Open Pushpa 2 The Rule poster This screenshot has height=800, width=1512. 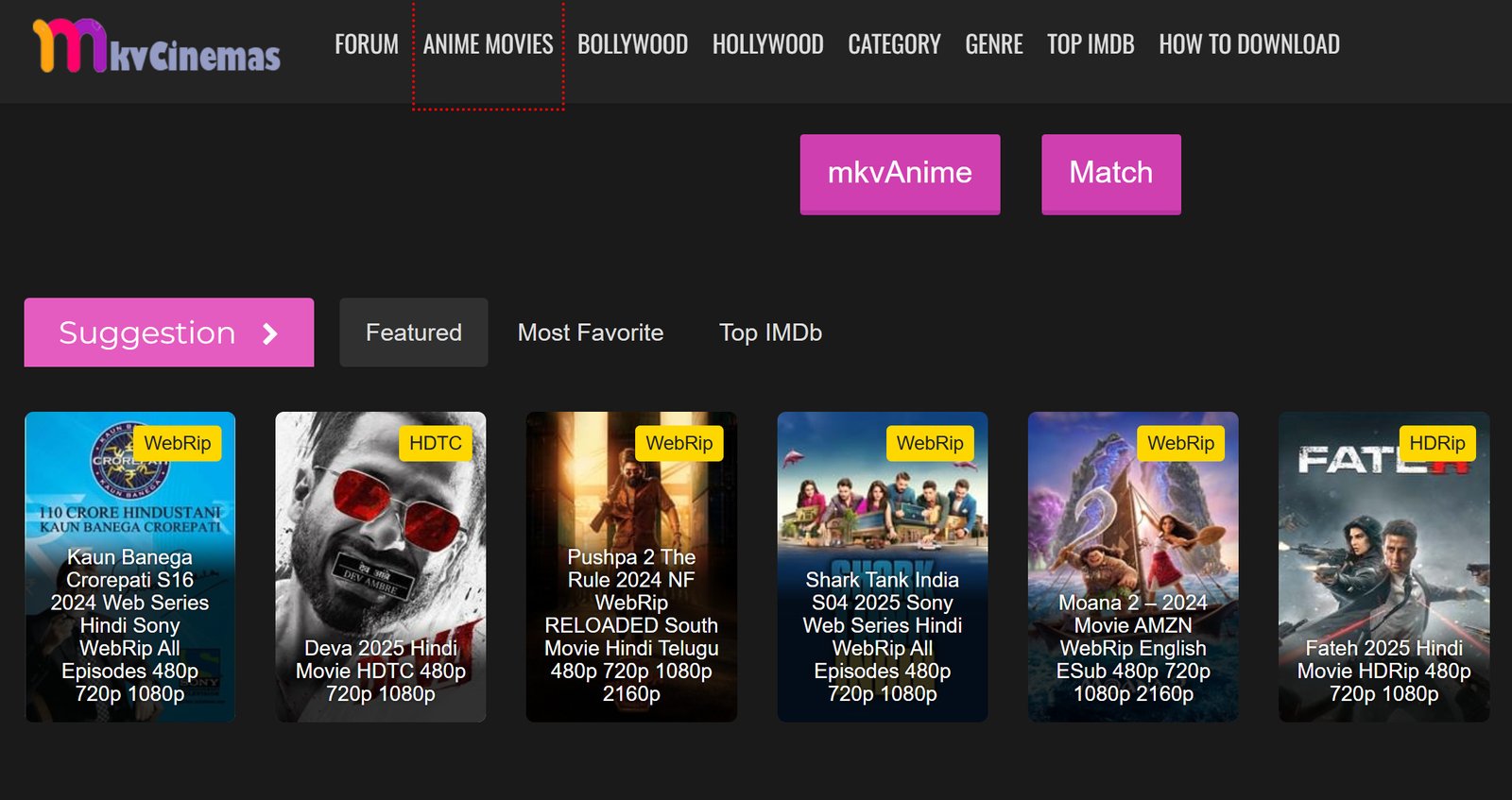click(631, 567)
